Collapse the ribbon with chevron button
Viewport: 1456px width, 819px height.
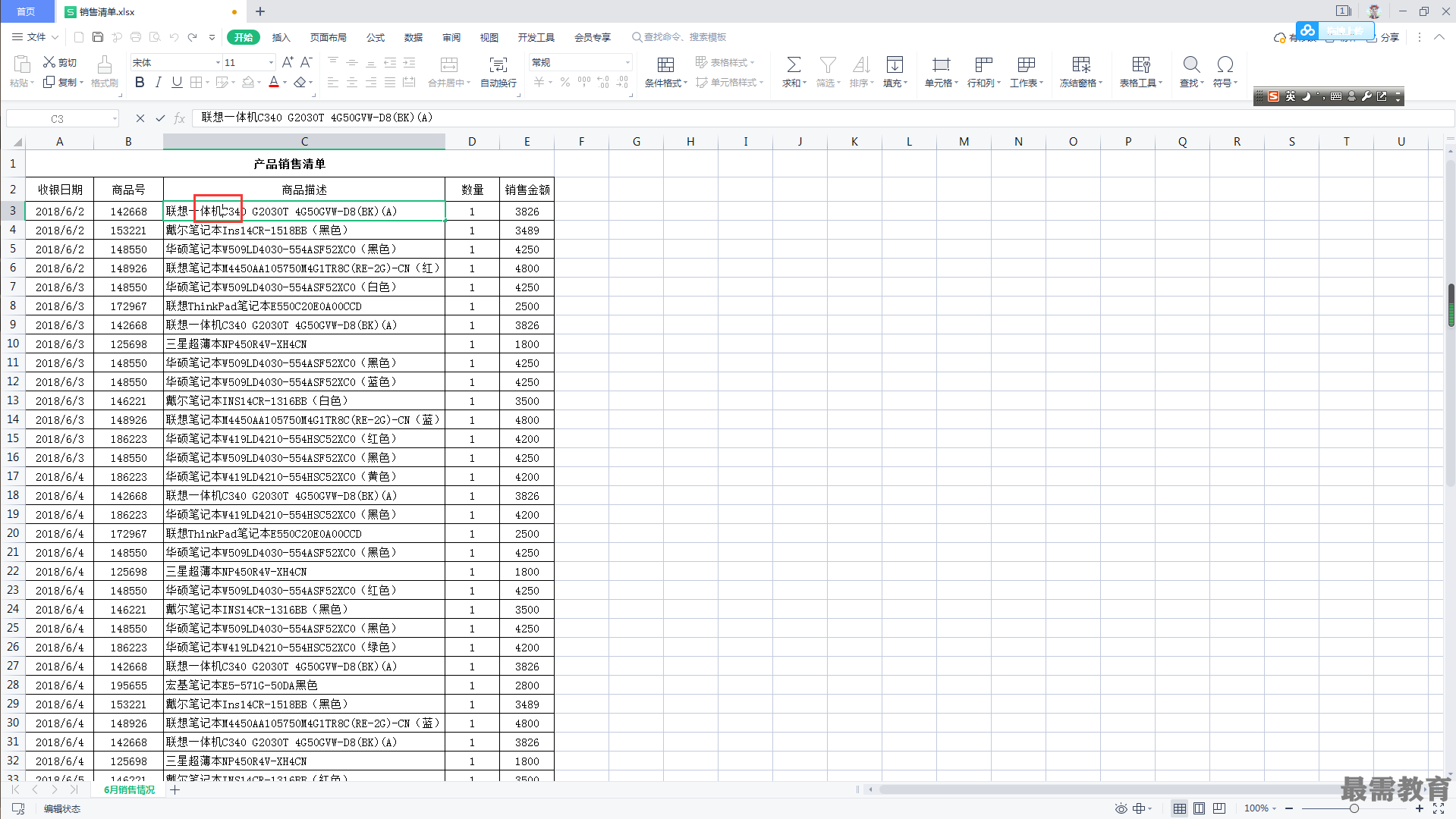(x=1439, y=36)
